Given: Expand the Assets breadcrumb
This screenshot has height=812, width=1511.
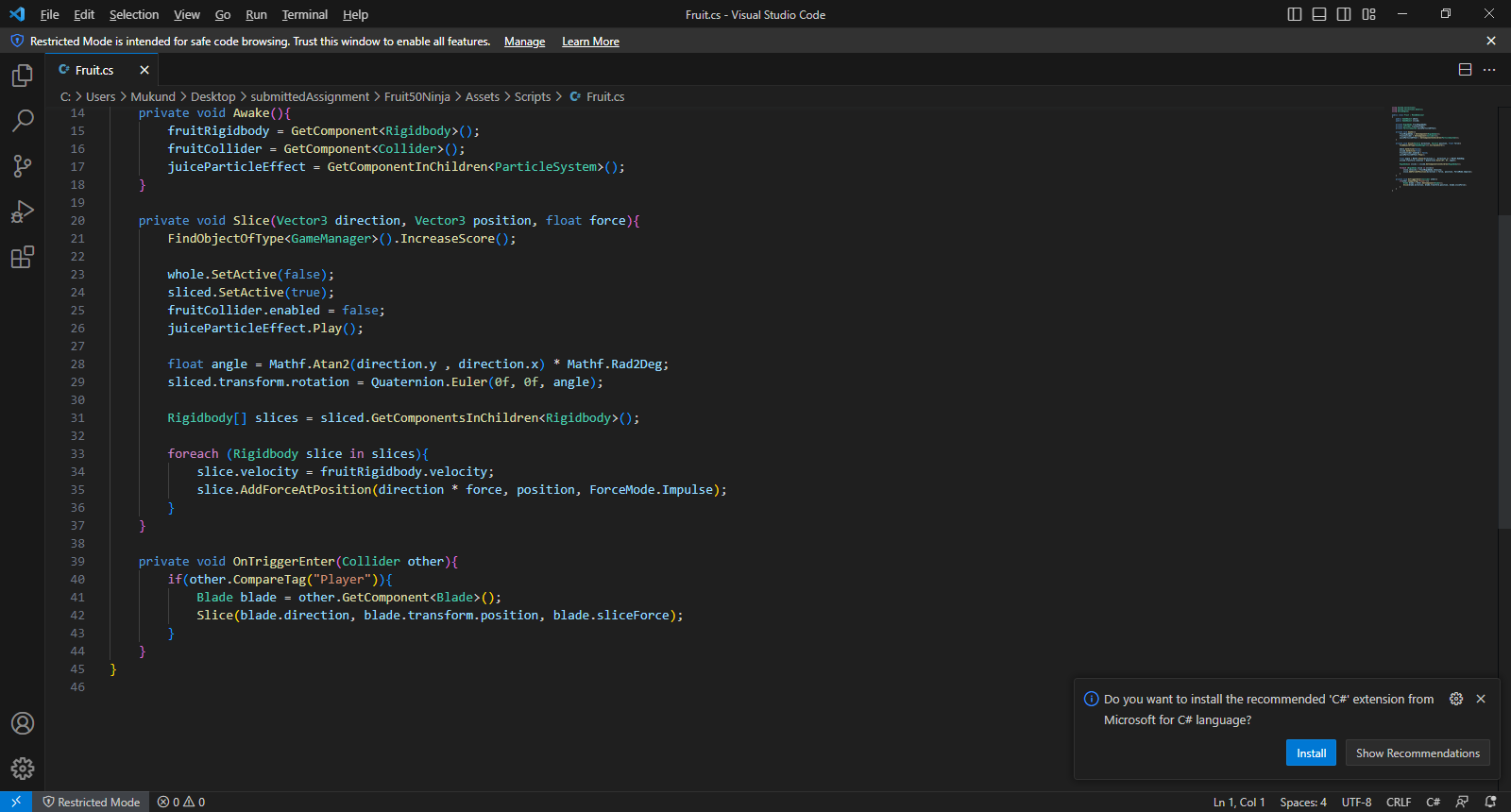Looking at the screenshot, I should [483, 96].
